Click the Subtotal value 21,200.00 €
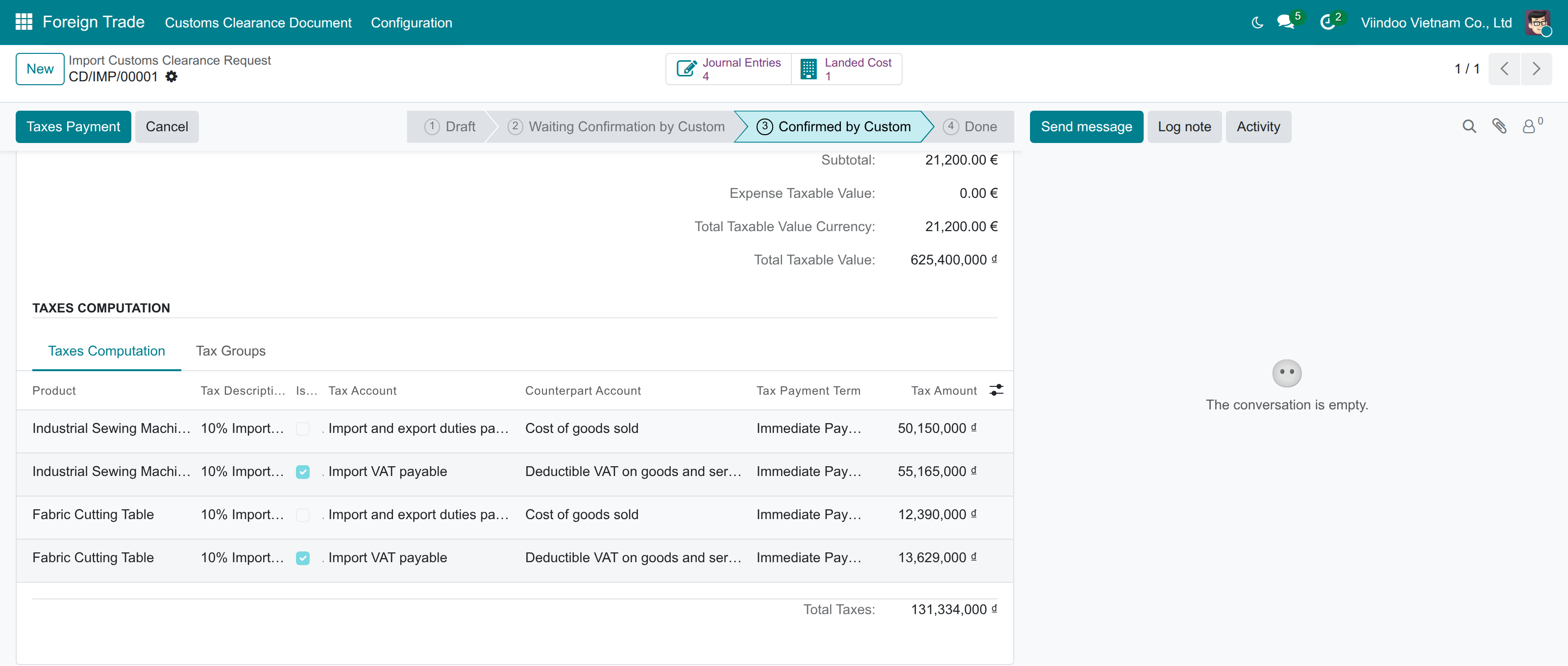This screenshot has height=666, width=1568. tap(960, 160)
